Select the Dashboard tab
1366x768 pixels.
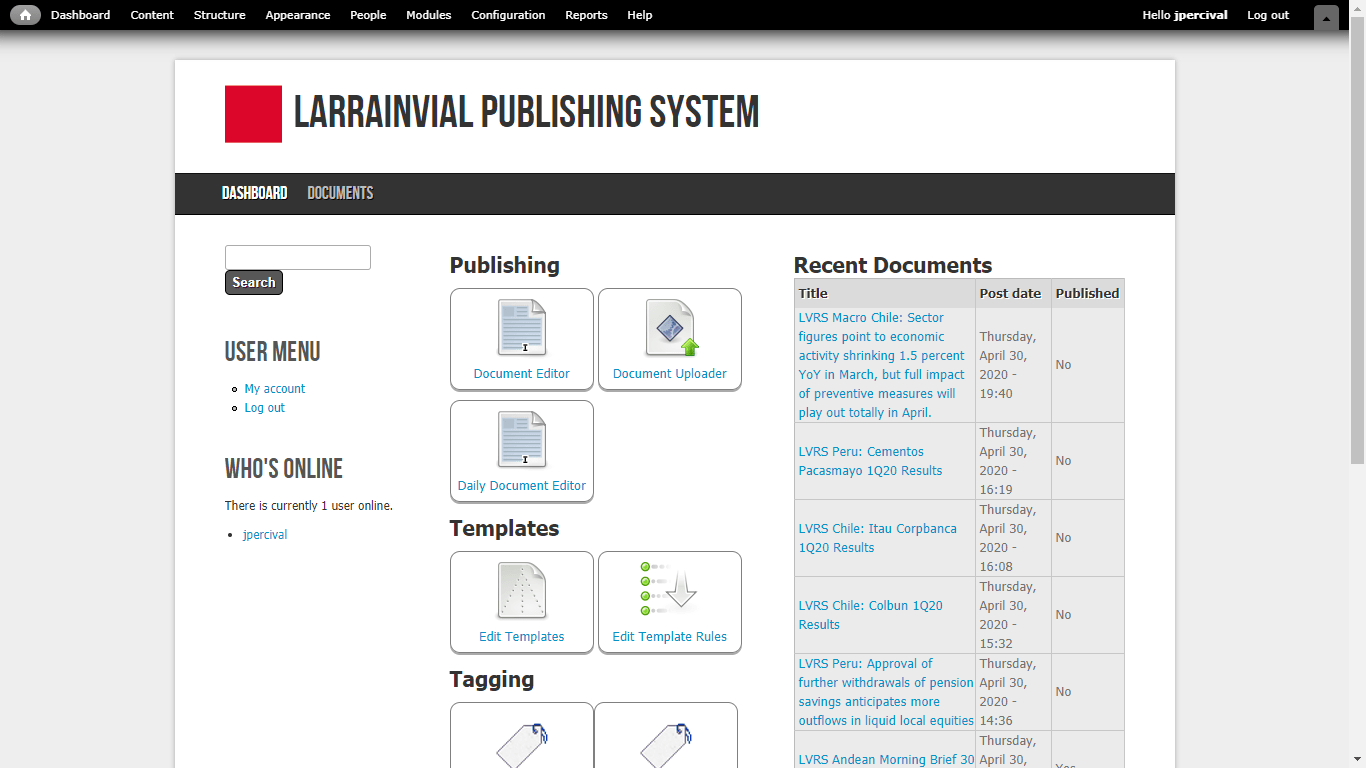254,192
